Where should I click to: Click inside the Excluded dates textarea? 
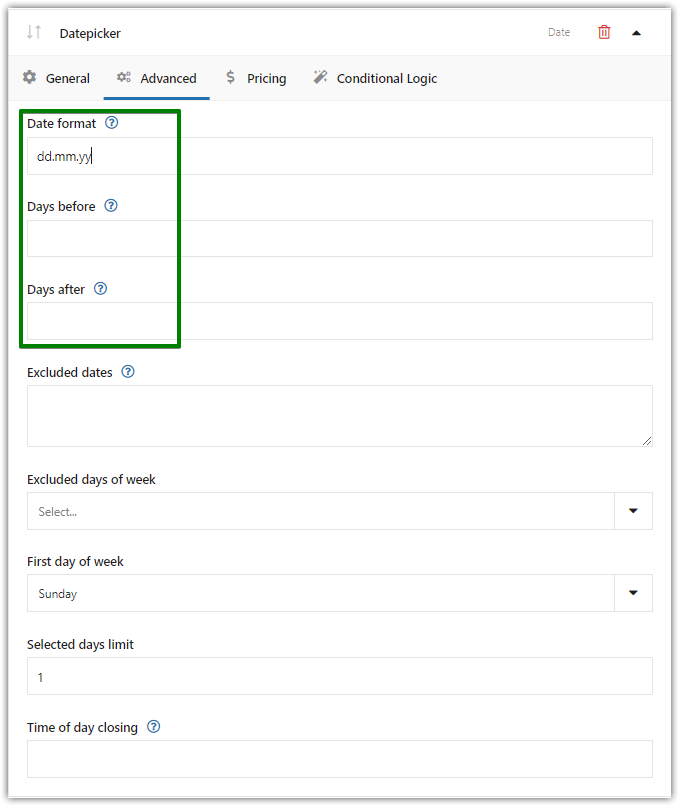pyautogui.click(x=340, y=416)
